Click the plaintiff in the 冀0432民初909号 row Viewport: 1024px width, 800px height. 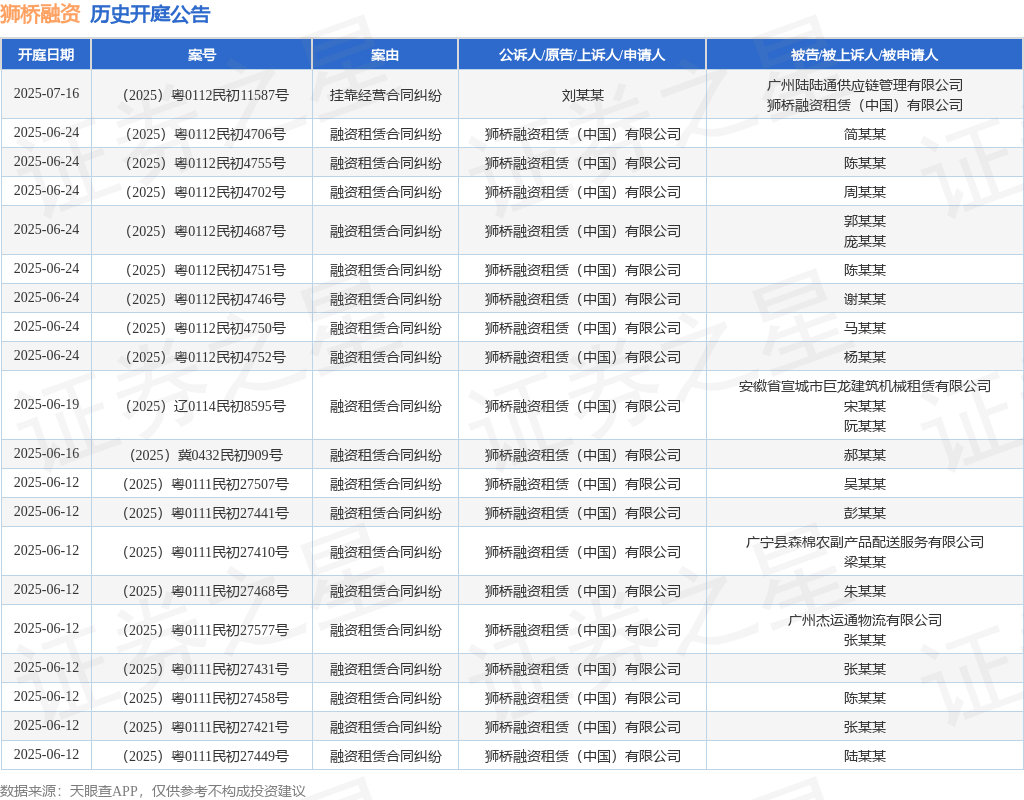tap(583, 455)
